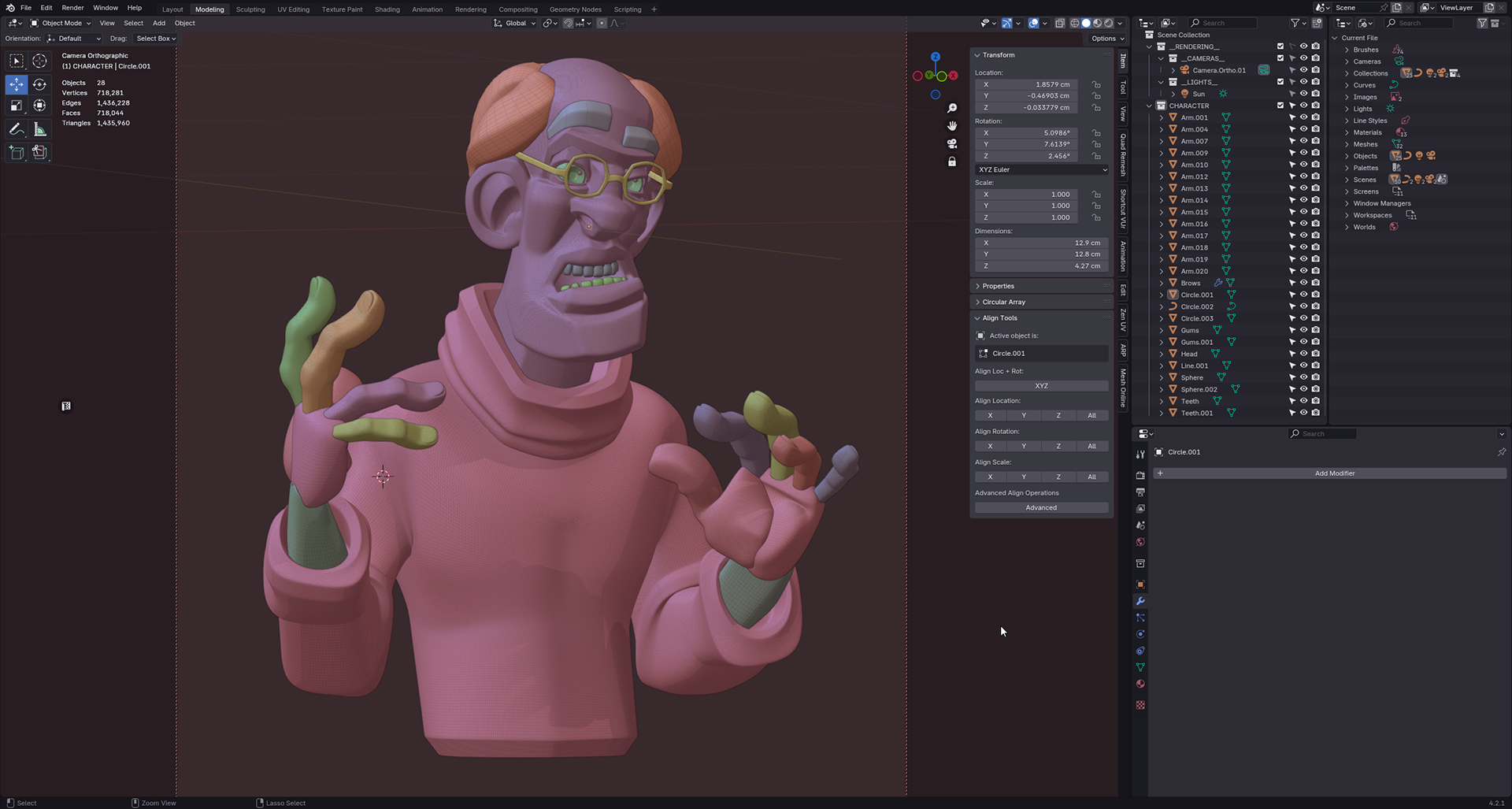Choose the Annotate pencil tool
The image size is (1512, 809).
[x=17, y=129]
